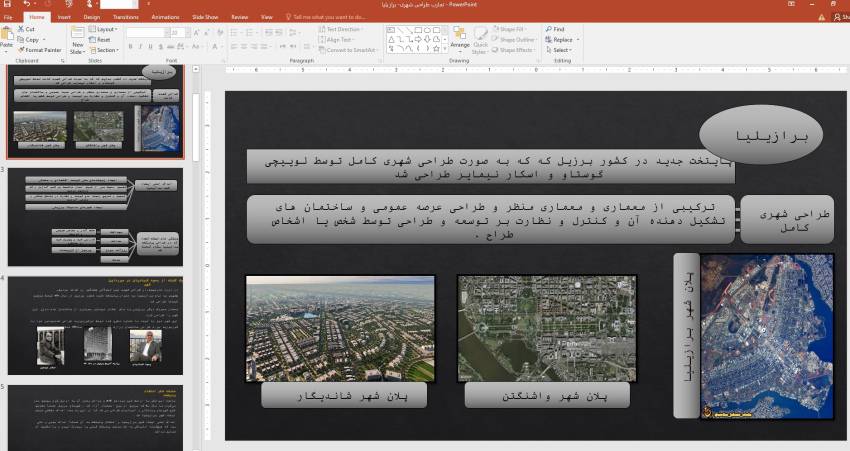Click the Undo arrow icon
Image resolution: width=850 pixels, height=451 pixels.
pyautogui.click(x=25, y=5)
